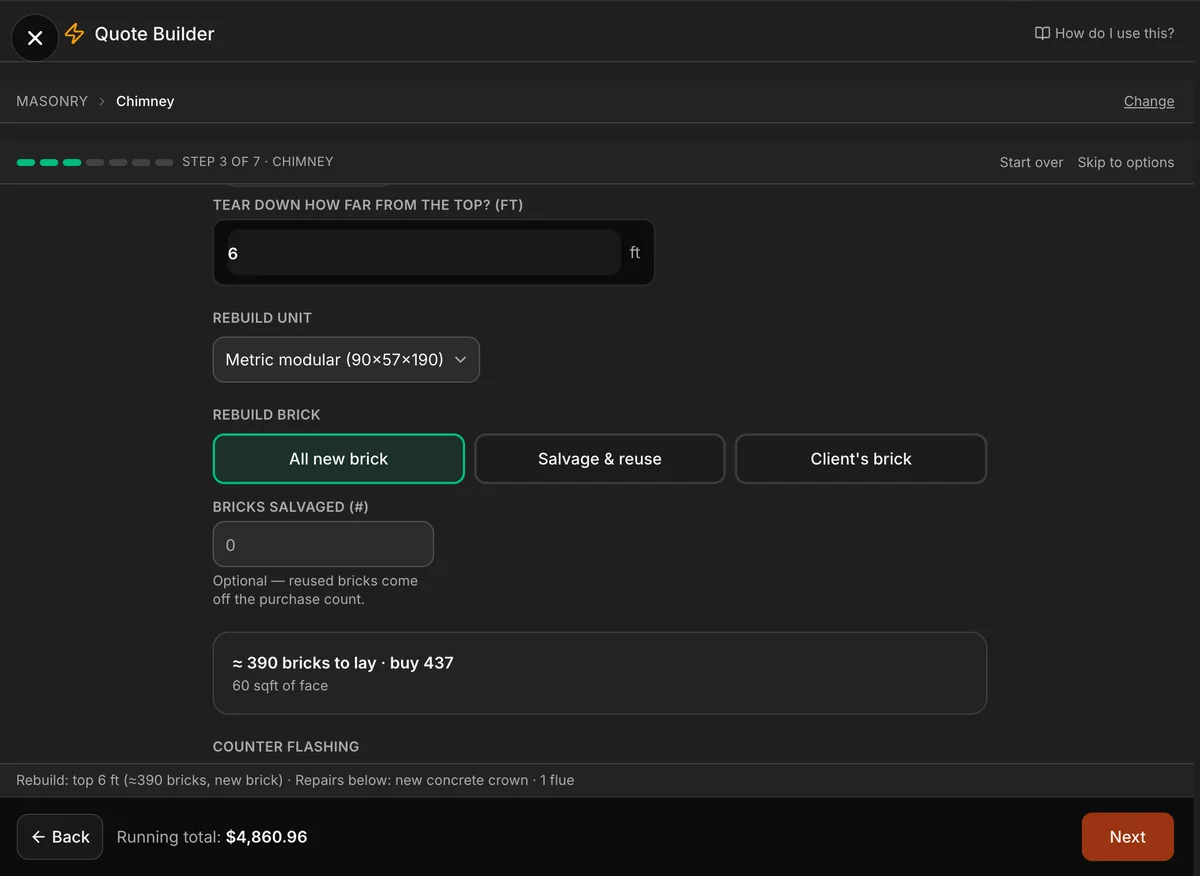Close the Quote Builder with the X icon
Screen dimensions: 1200x876
(35, 38)
